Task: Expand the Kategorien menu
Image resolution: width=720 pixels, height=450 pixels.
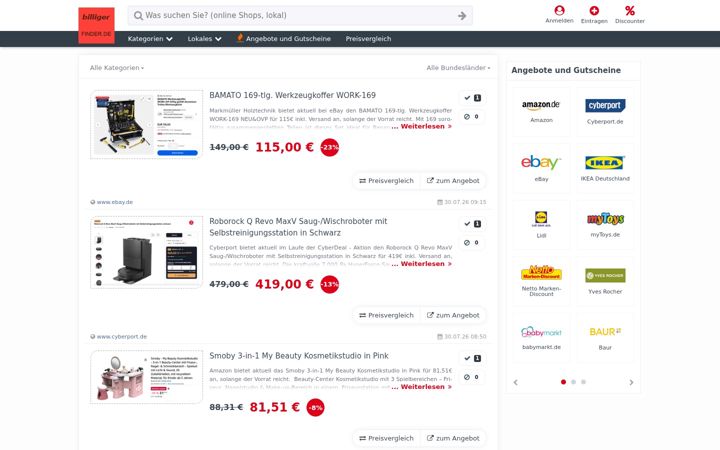Action: (150, 39)
